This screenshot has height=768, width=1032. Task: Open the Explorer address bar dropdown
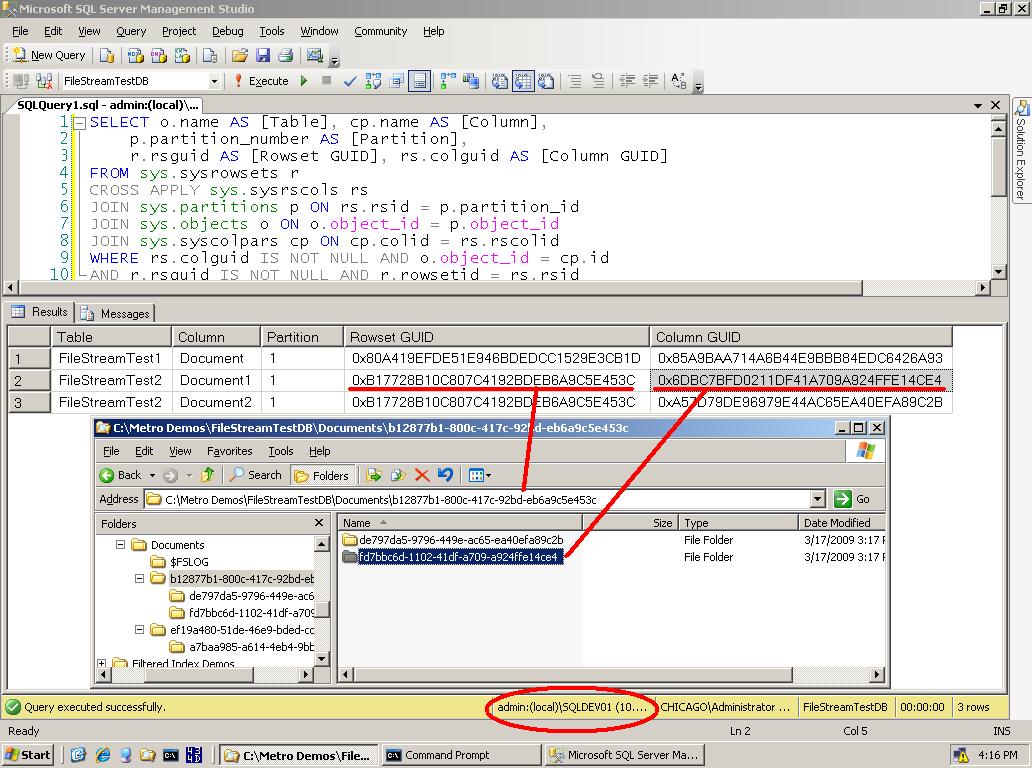coord(817,499)
